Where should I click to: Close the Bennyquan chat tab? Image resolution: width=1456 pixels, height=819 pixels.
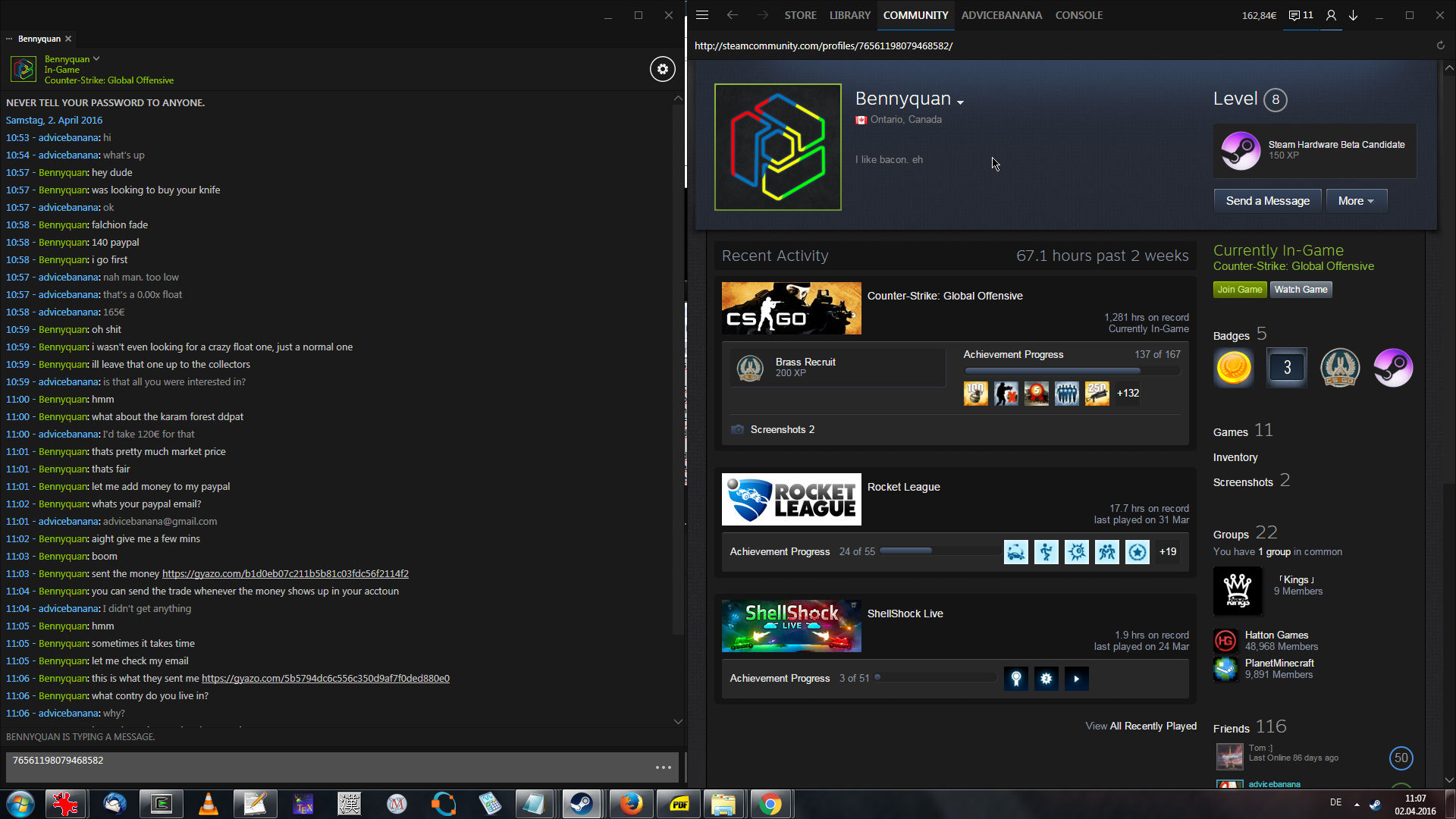[68, 39]
